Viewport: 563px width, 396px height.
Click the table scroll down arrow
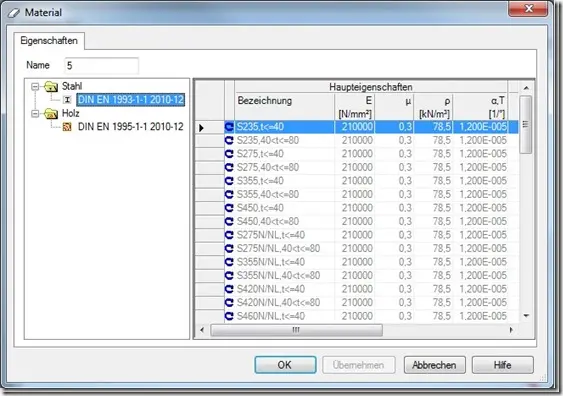[x=526, y=316]
